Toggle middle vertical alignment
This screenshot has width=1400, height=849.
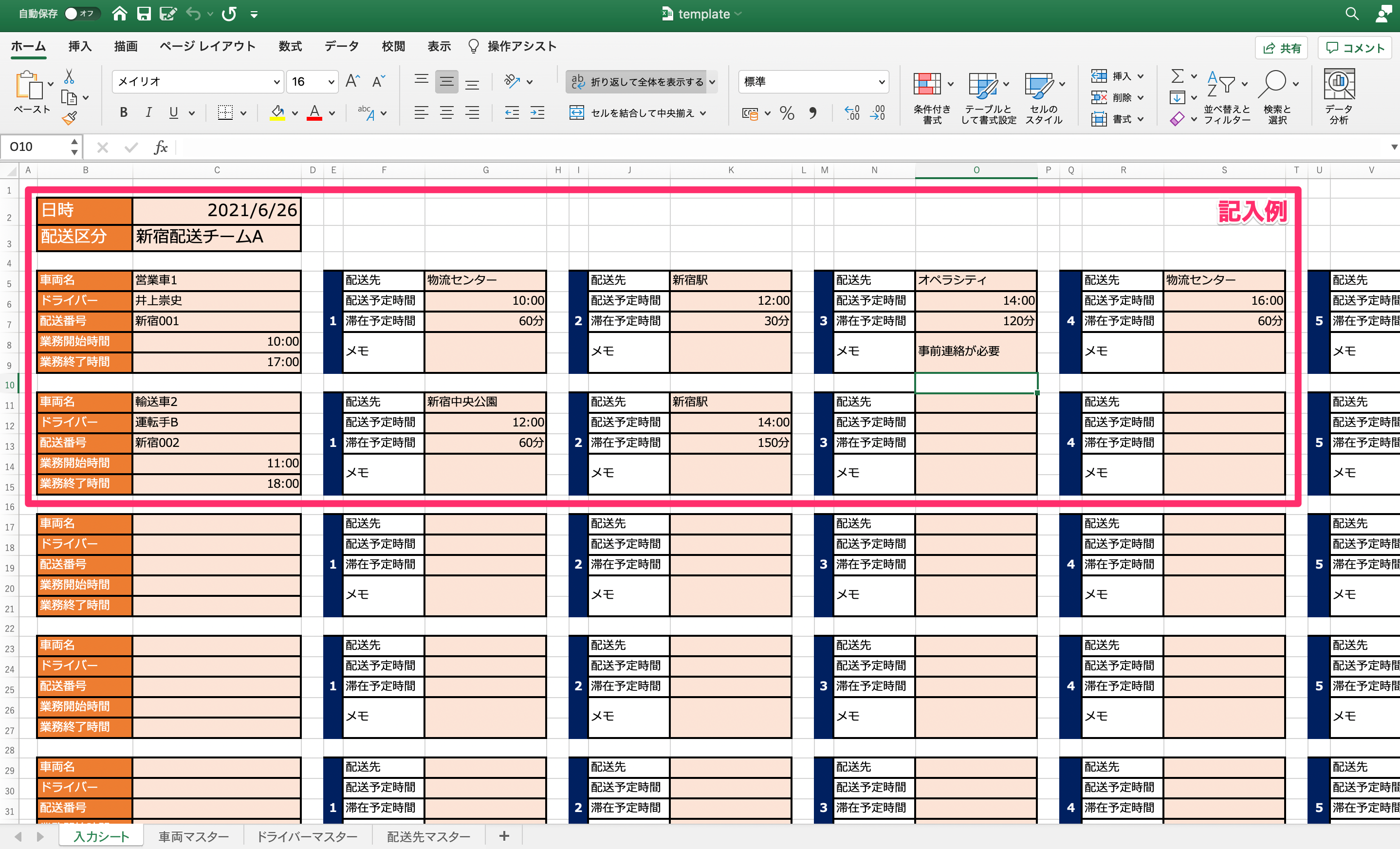click(x=446, y=81)
